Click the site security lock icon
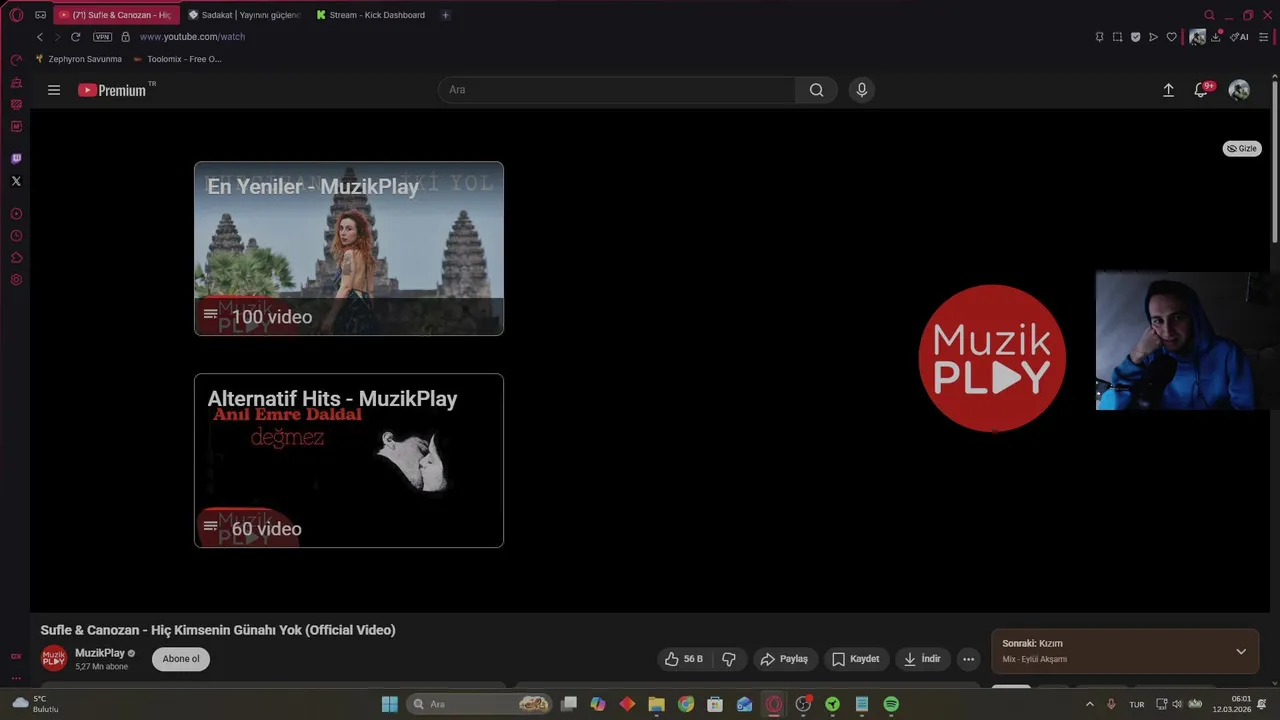 (125, 37)
